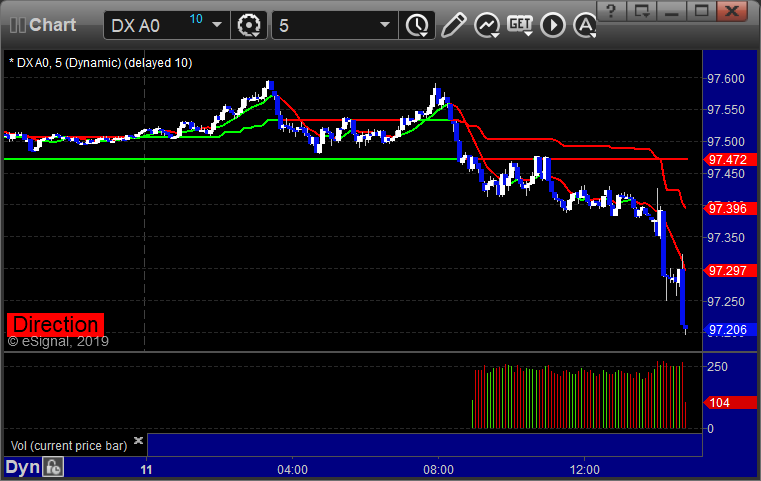Click the bar replay play icon
The height and width of the screenshot is (481, 761).
tap(553, 25)
